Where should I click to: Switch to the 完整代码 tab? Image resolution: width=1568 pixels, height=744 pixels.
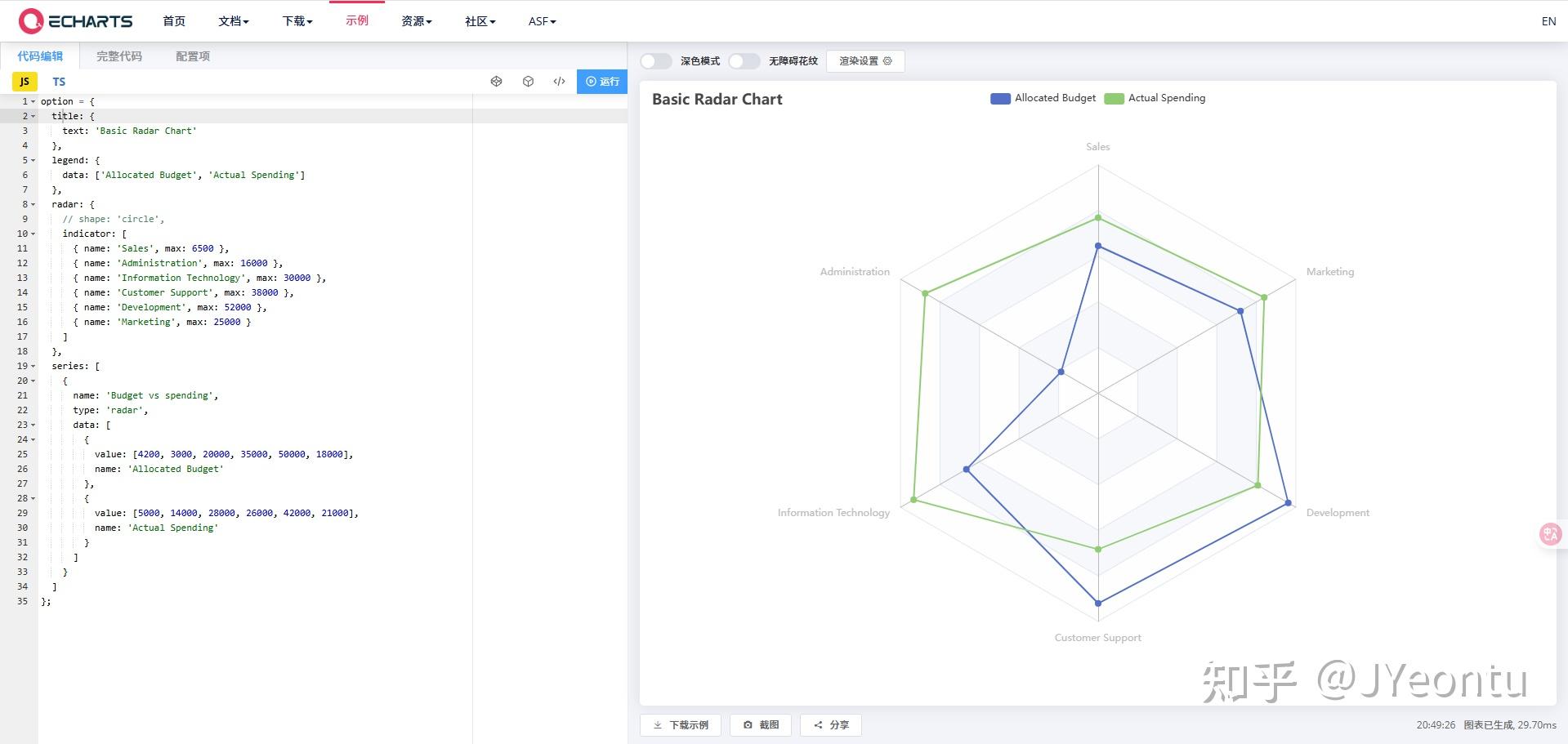coord(119,56)
